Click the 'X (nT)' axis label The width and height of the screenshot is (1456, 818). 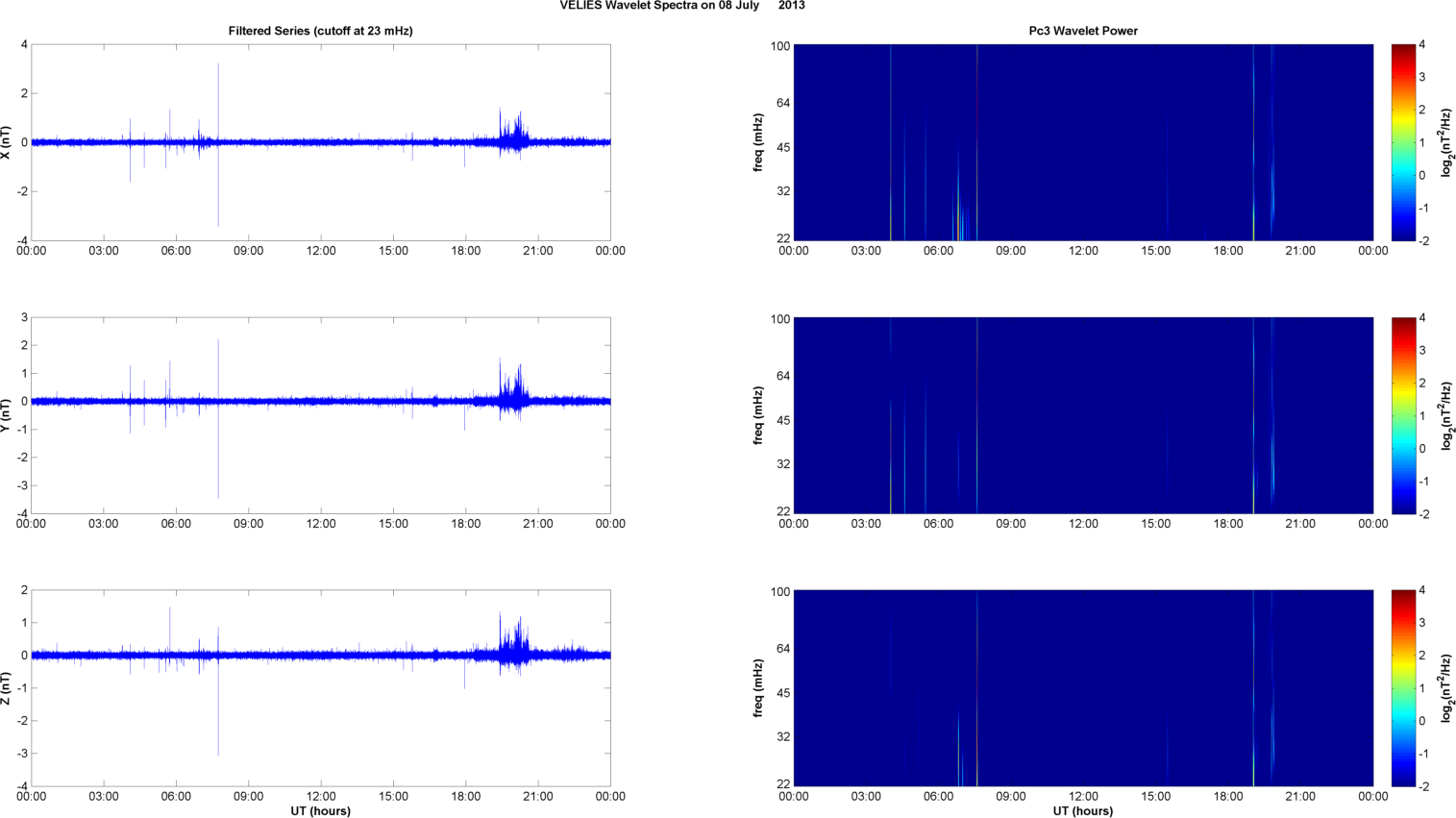[x=7, y=142]
